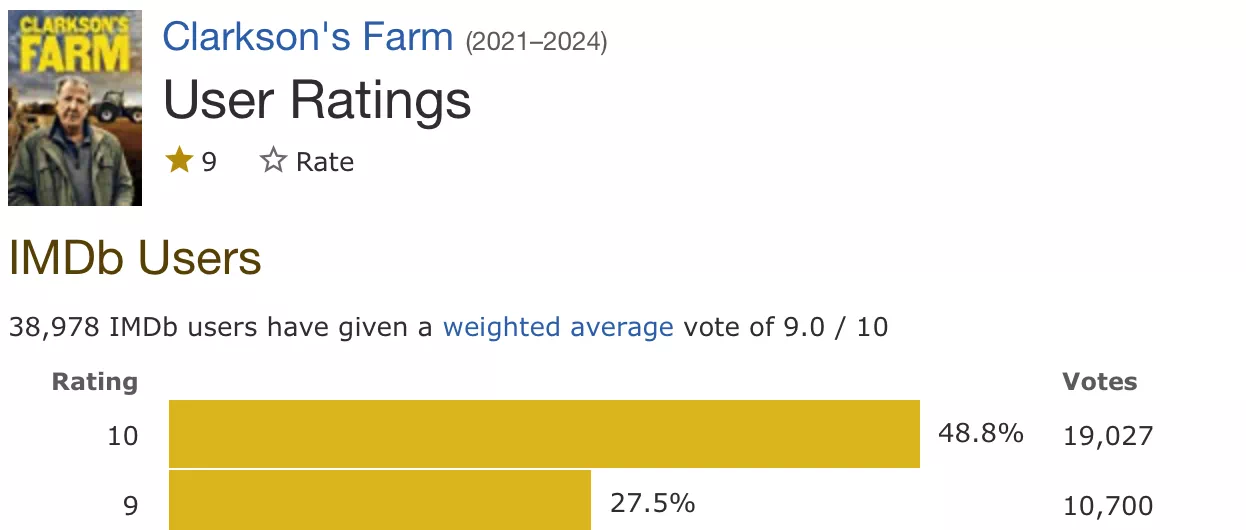Image resolution: width=1246 pixels, height=530 pixels.
Task: Click the outlined Rate star icon
Action: point(273,160)
